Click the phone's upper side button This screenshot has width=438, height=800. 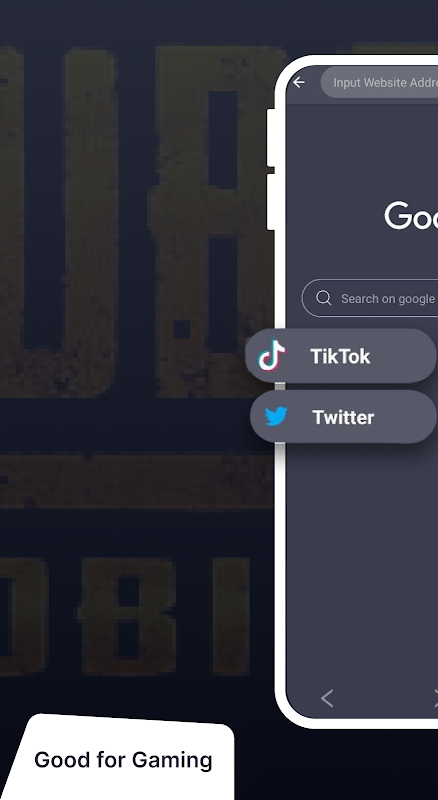click(x=271, y=137)
